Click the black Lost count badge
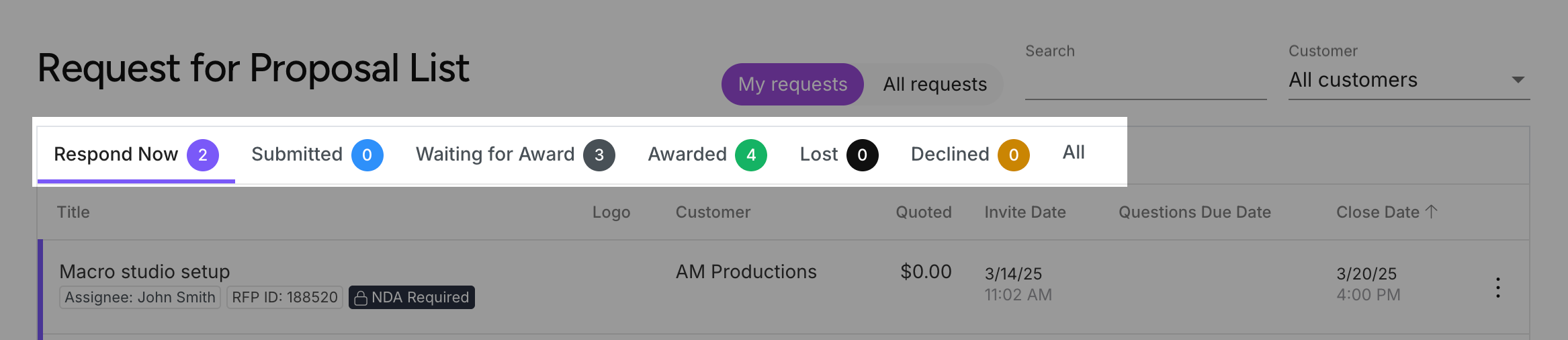Viewport: 1568px width, 340px height. (863, 155)
